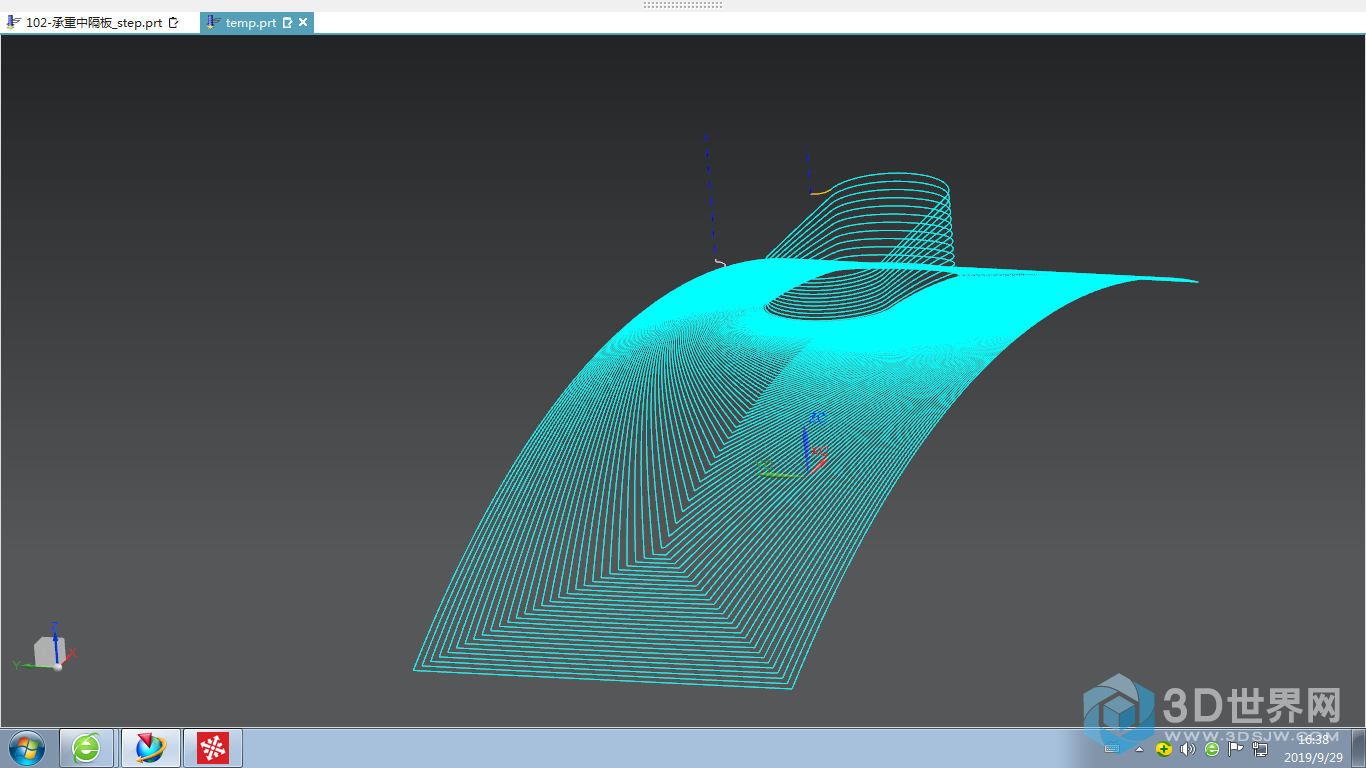
Task: Click the keyboard input method tray icon
Action: (x=1112, y=749)
